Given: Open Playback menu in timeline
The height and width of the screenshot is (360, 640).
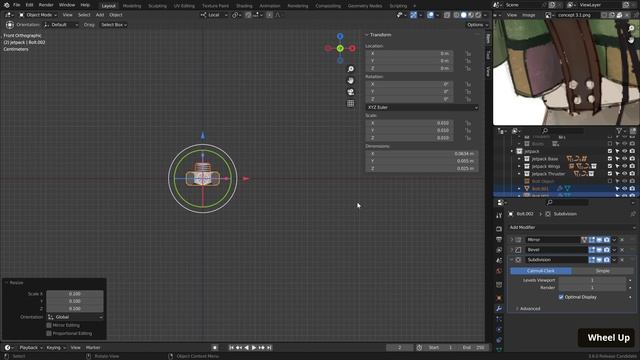Looking at the screenshot, I should [31, 348].
